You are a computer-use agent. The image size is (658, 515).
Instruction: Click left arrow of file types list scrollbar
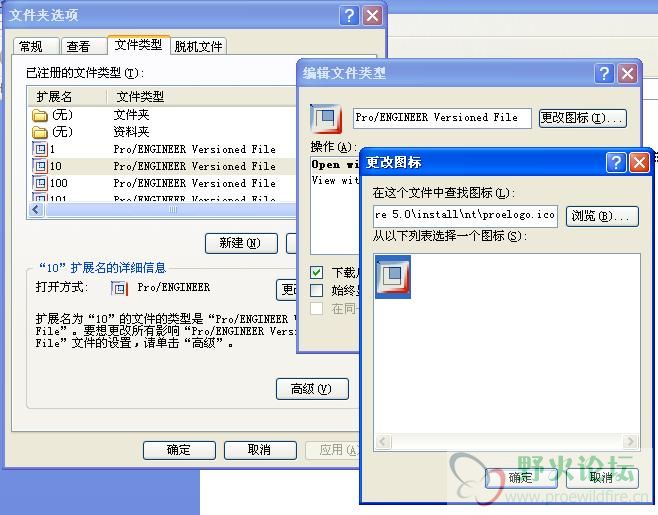pyautogui.click(x=36, y=210)
